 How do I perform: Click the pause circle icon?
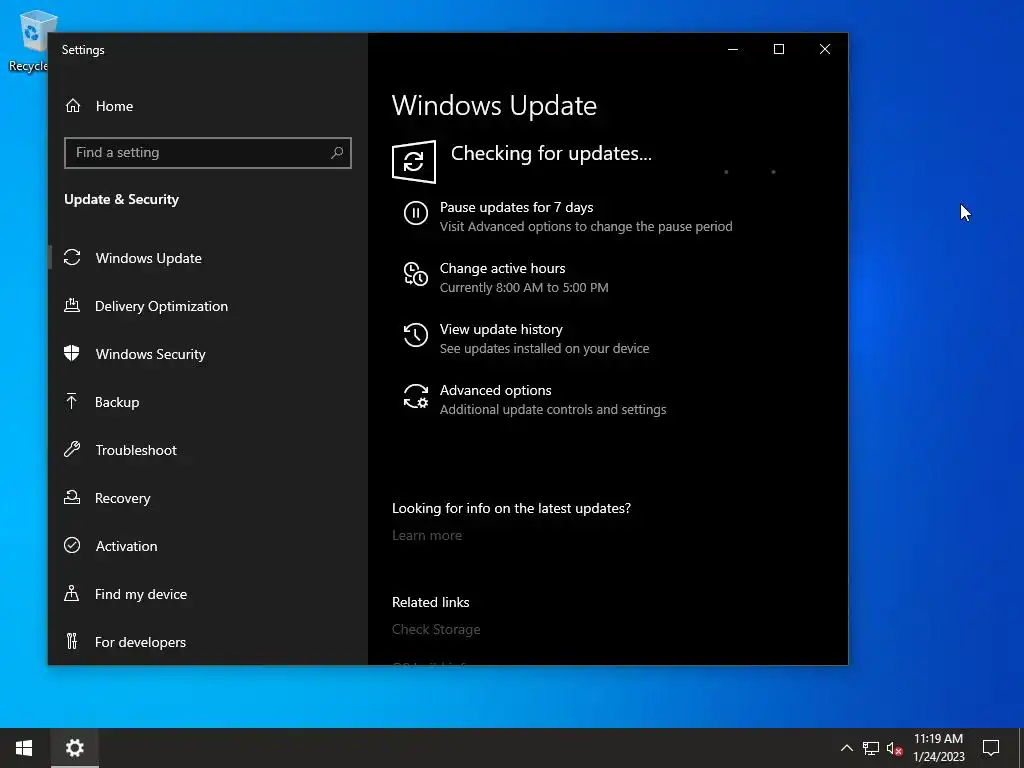415,213
